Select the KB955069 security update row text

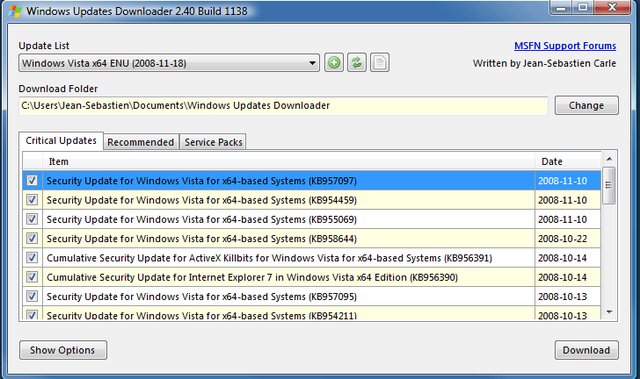tap(202, 219)
